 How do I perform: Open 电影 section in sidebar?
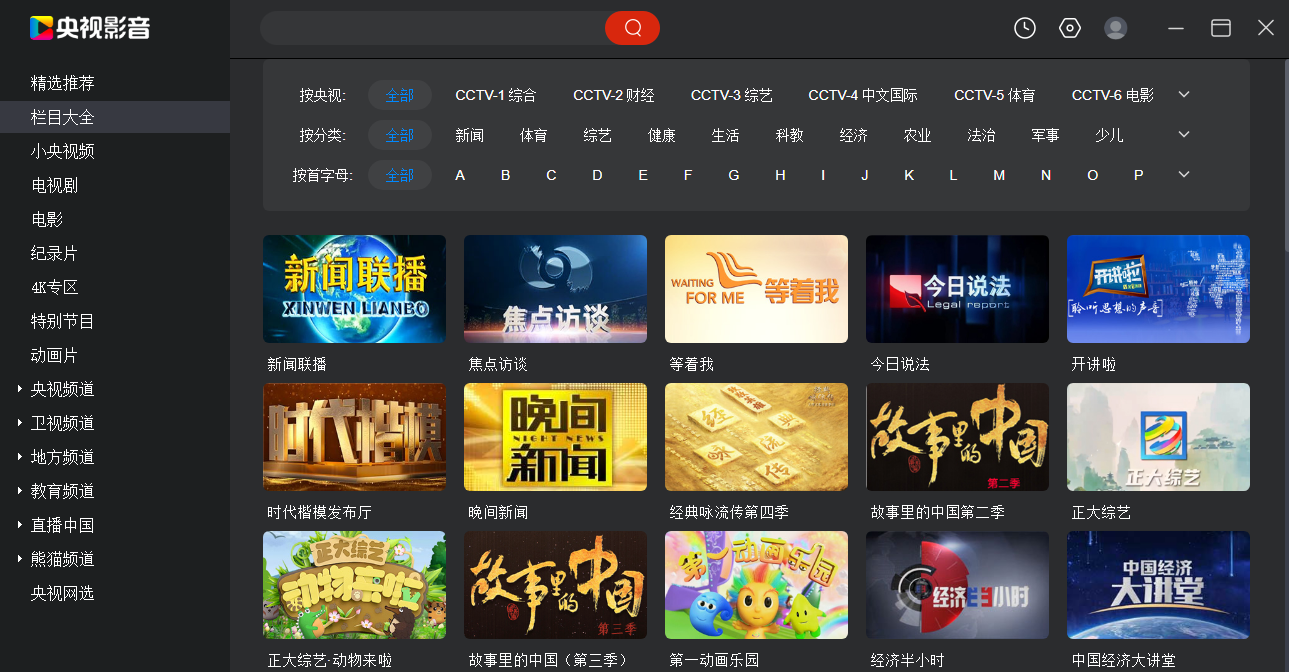pyautogui.click(x=47, y=219)
